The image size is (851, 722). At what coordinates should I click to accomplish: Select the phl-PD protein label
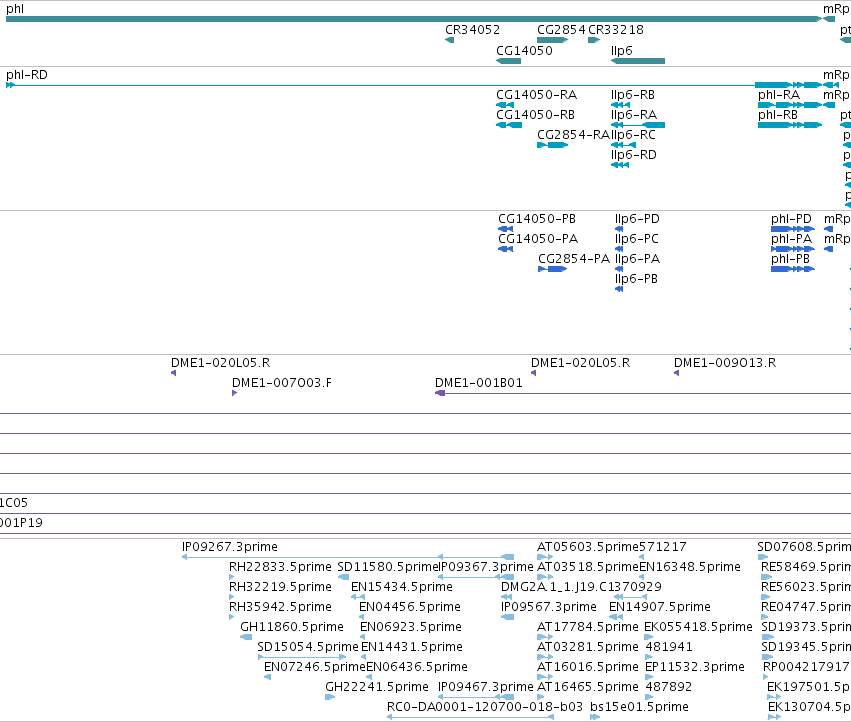[x=791, y=219]
